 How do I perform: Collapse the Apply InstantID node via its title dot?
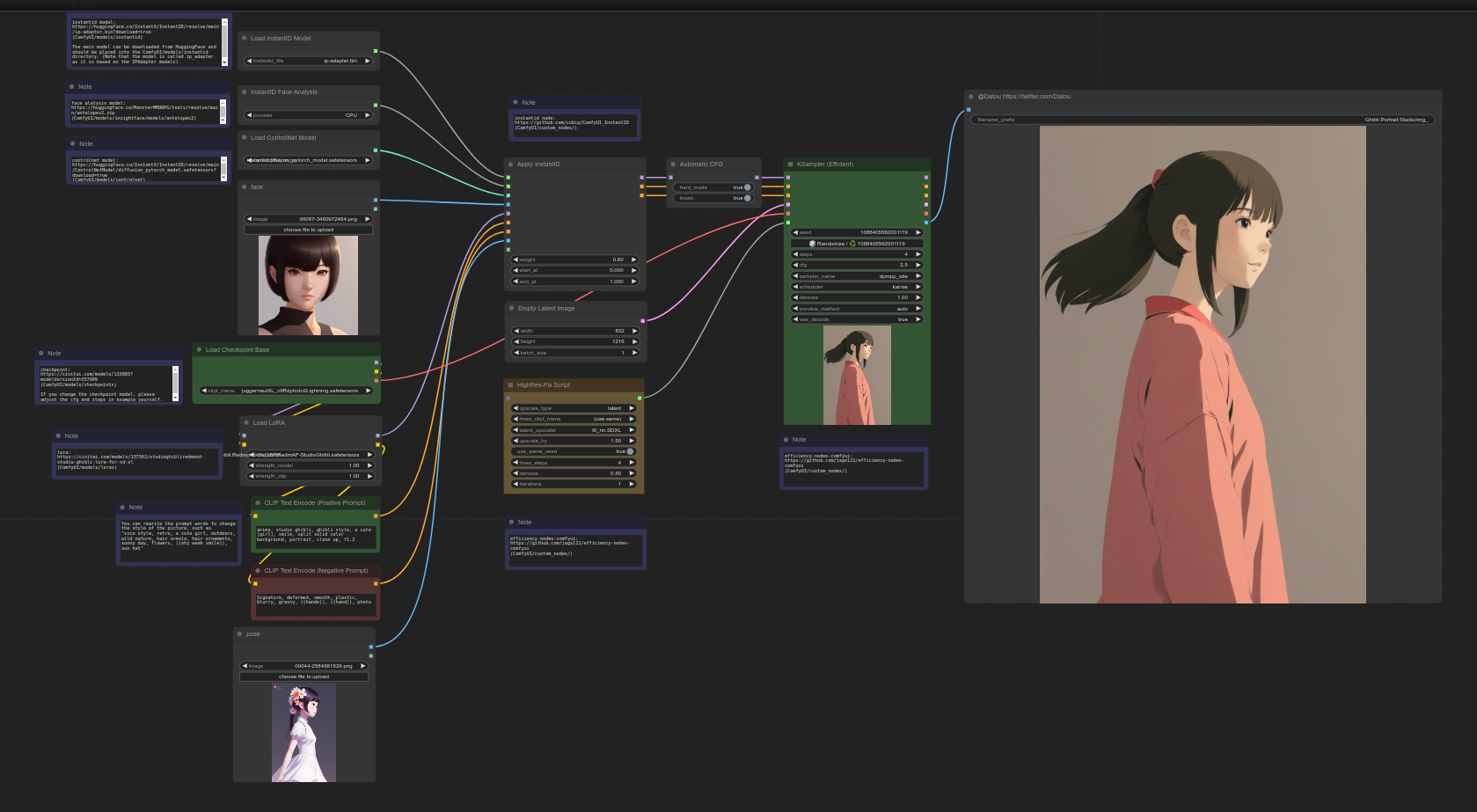pos(511,164)
